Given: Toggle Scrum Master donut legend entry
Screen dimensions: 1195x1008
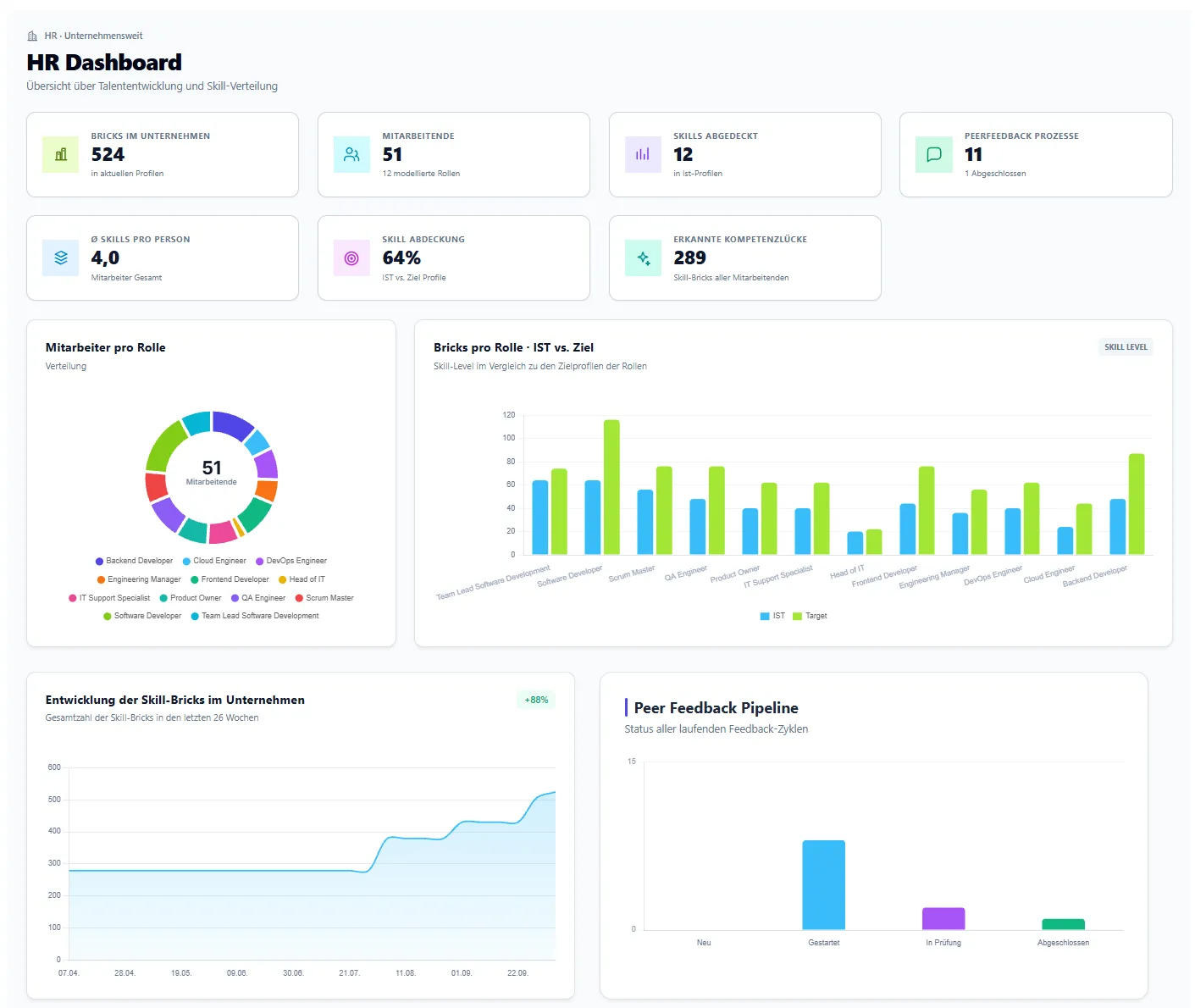Looking at the screenshot, I should (324, 598).
